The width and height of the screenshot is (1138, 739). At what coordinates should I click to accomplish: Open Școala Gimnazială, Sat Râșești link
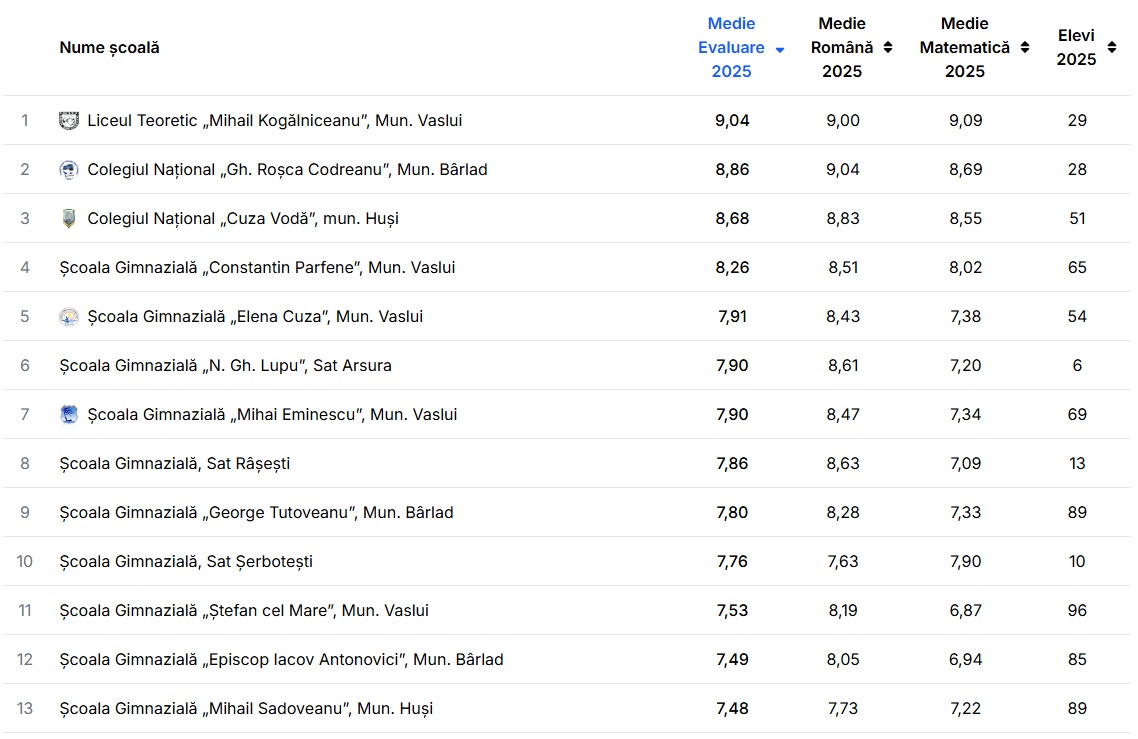point(175,464)
